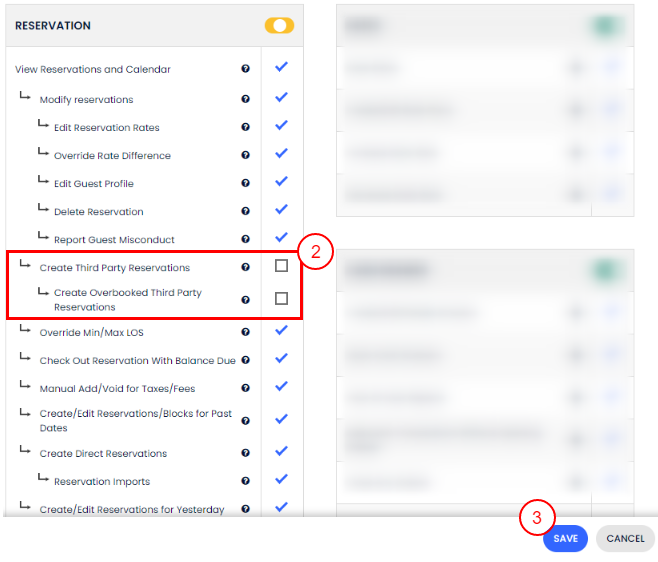Show help for Reservation Imports
The width and height of the screenshot is (658, 562).
(x=245, y=481)
